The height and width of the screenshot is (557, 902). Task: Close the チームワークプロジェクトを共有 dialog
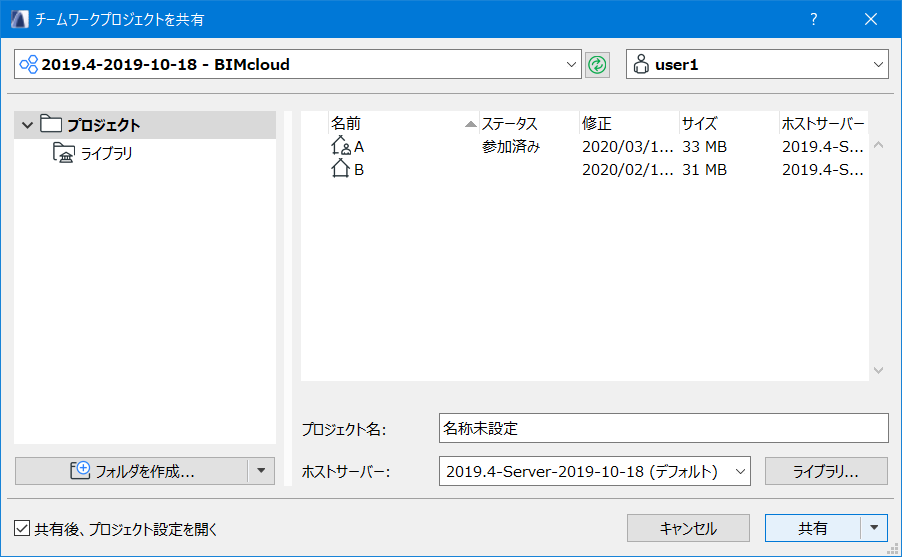[871, 19]
